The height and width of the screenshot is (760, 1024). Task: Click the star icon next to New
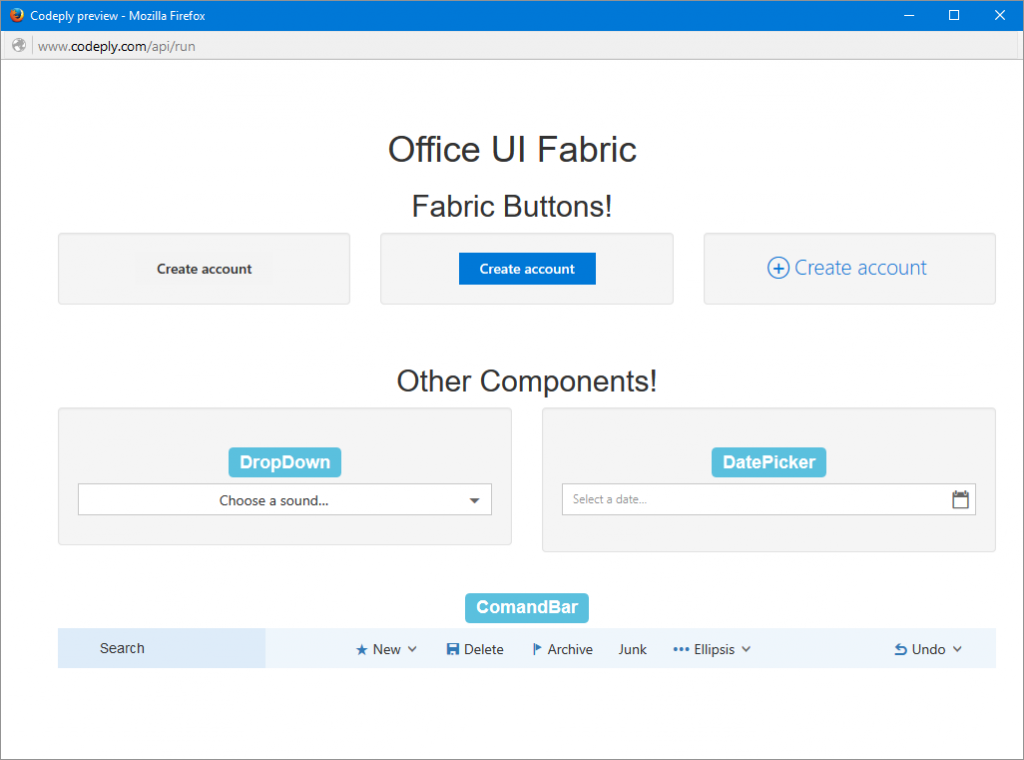tap(361, 650)
